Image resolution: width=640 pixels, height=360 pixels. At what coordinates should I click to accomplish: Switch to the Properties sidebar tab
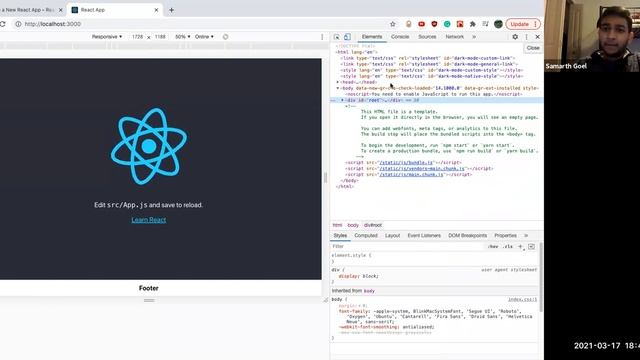pos(505,236)
